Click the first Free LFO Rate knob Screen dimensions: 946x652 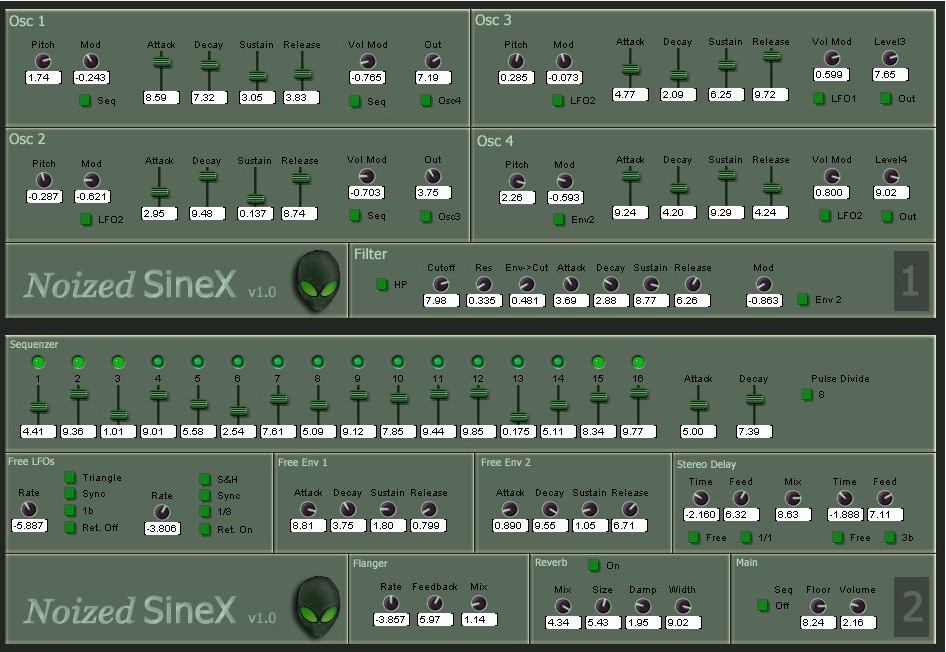pyautogui.click(x=29, y=509)
